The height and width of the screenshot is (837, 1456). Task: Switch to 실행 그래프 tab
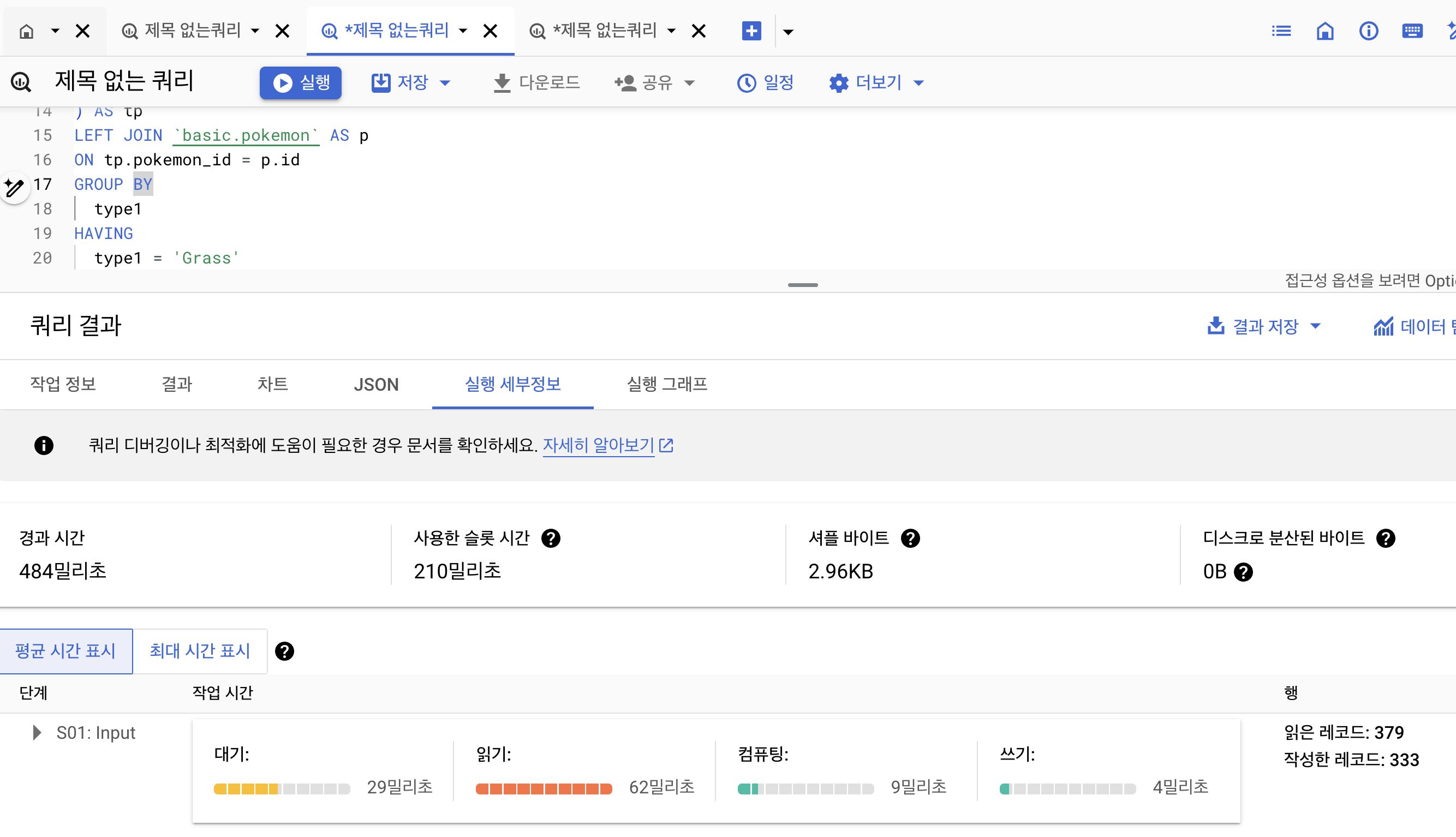coord(667,384)
